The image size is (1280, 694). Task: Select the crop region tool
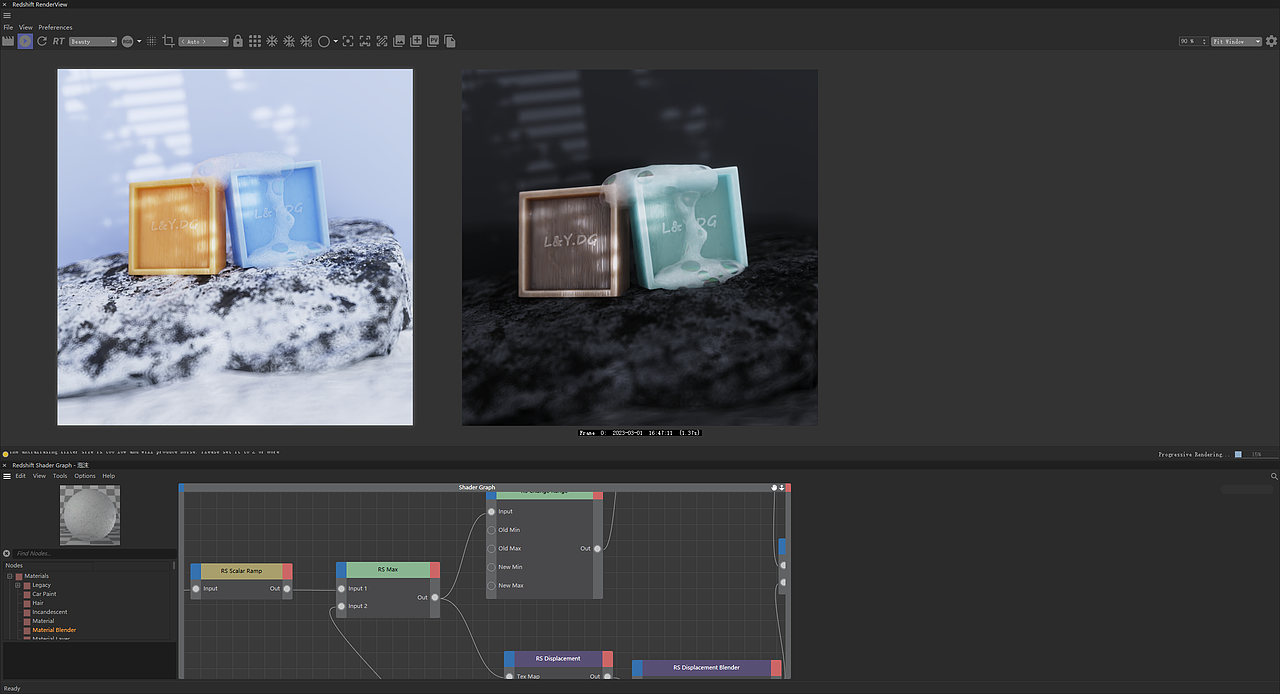pyautogui.click(x=168, y=41)
